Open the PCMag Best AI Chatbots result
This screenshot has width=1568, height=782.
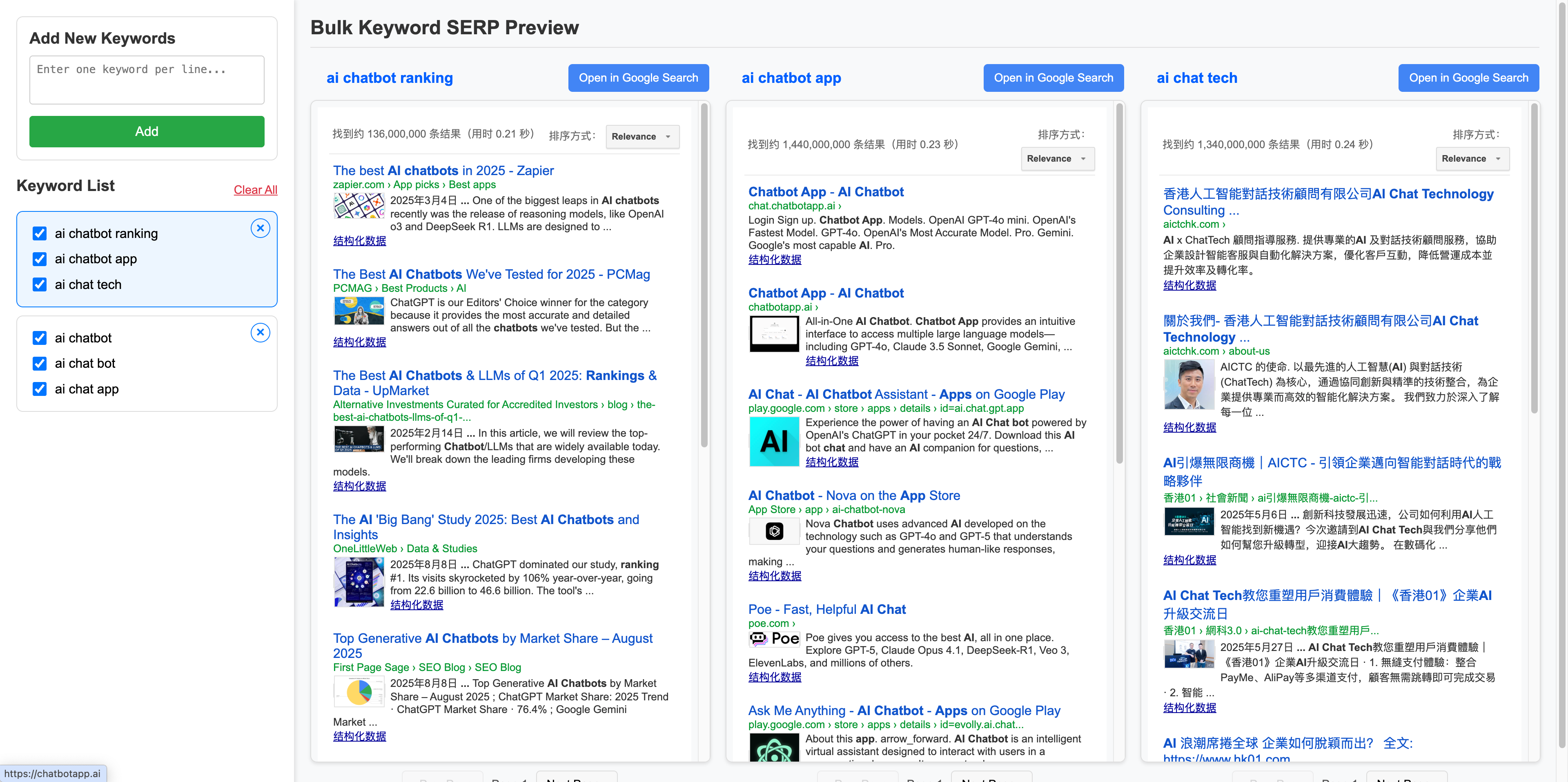(491, 274)
